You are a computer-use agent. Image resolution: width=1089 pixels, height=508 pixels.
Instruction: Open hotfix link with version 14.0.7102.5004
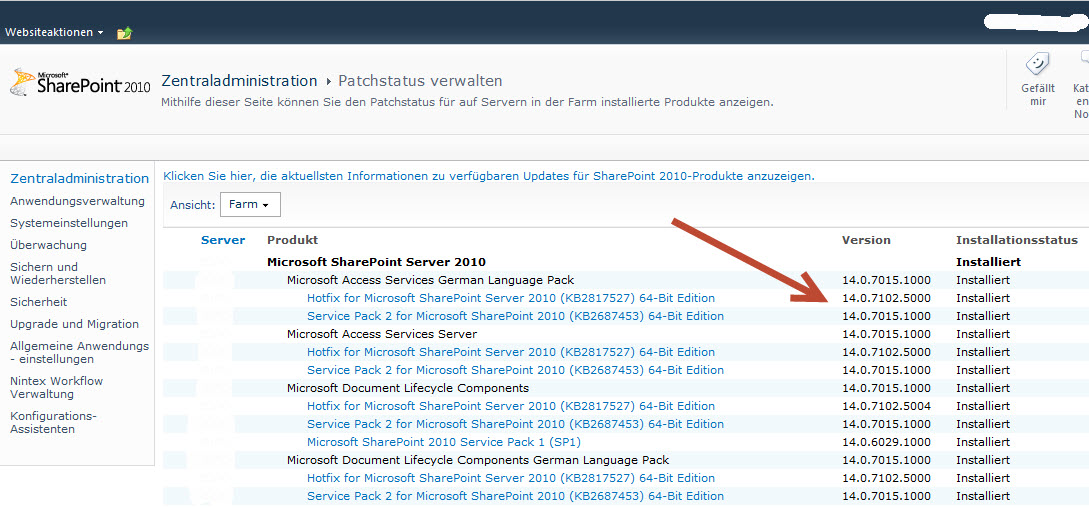coord(510,407)
